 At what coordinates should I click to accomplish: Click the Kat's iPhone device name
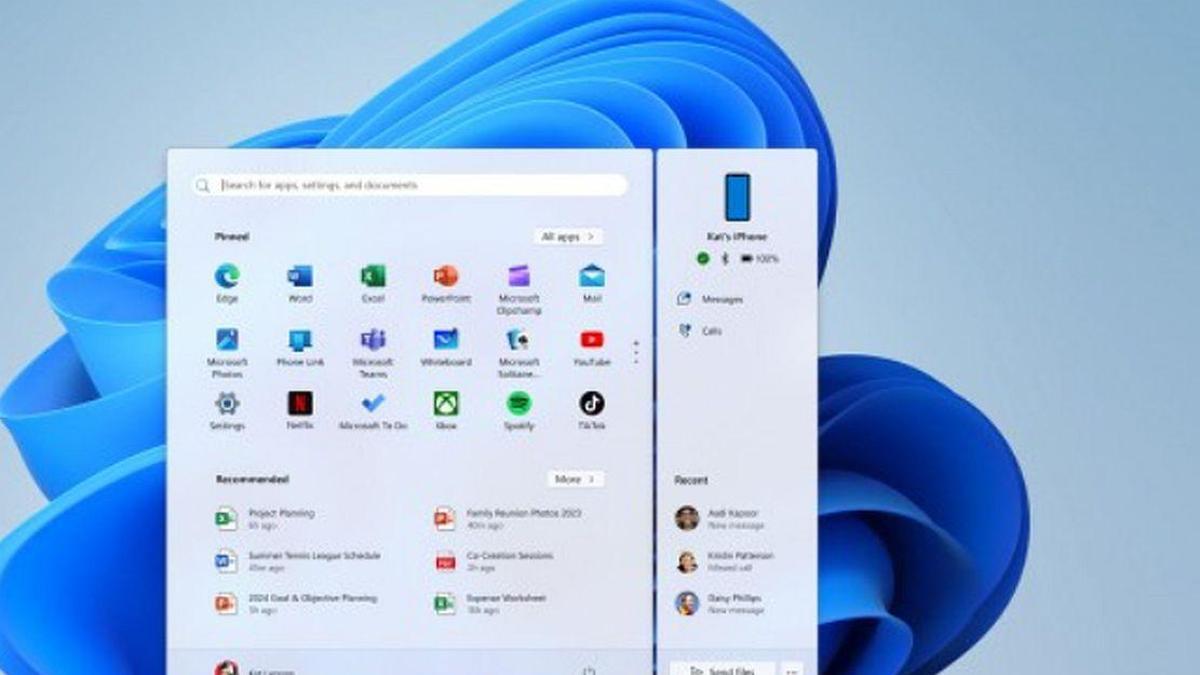[737, 237]
